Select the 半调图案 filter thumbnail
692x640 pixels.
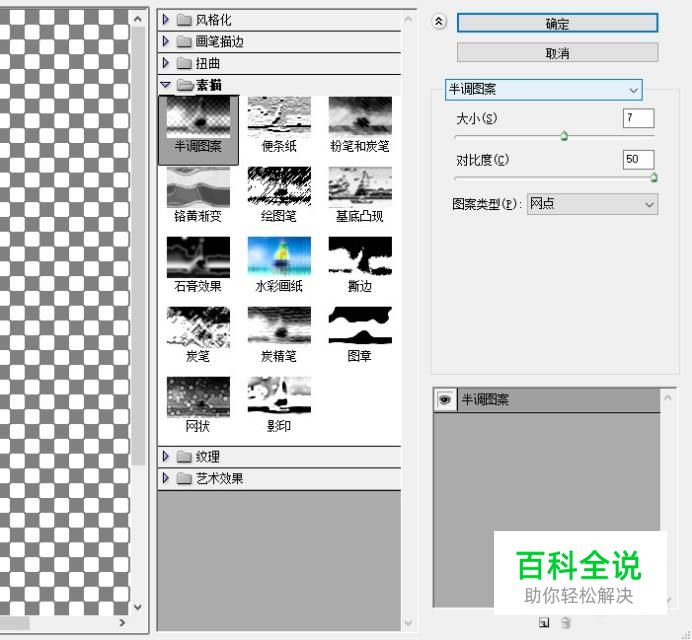[198, 130]
